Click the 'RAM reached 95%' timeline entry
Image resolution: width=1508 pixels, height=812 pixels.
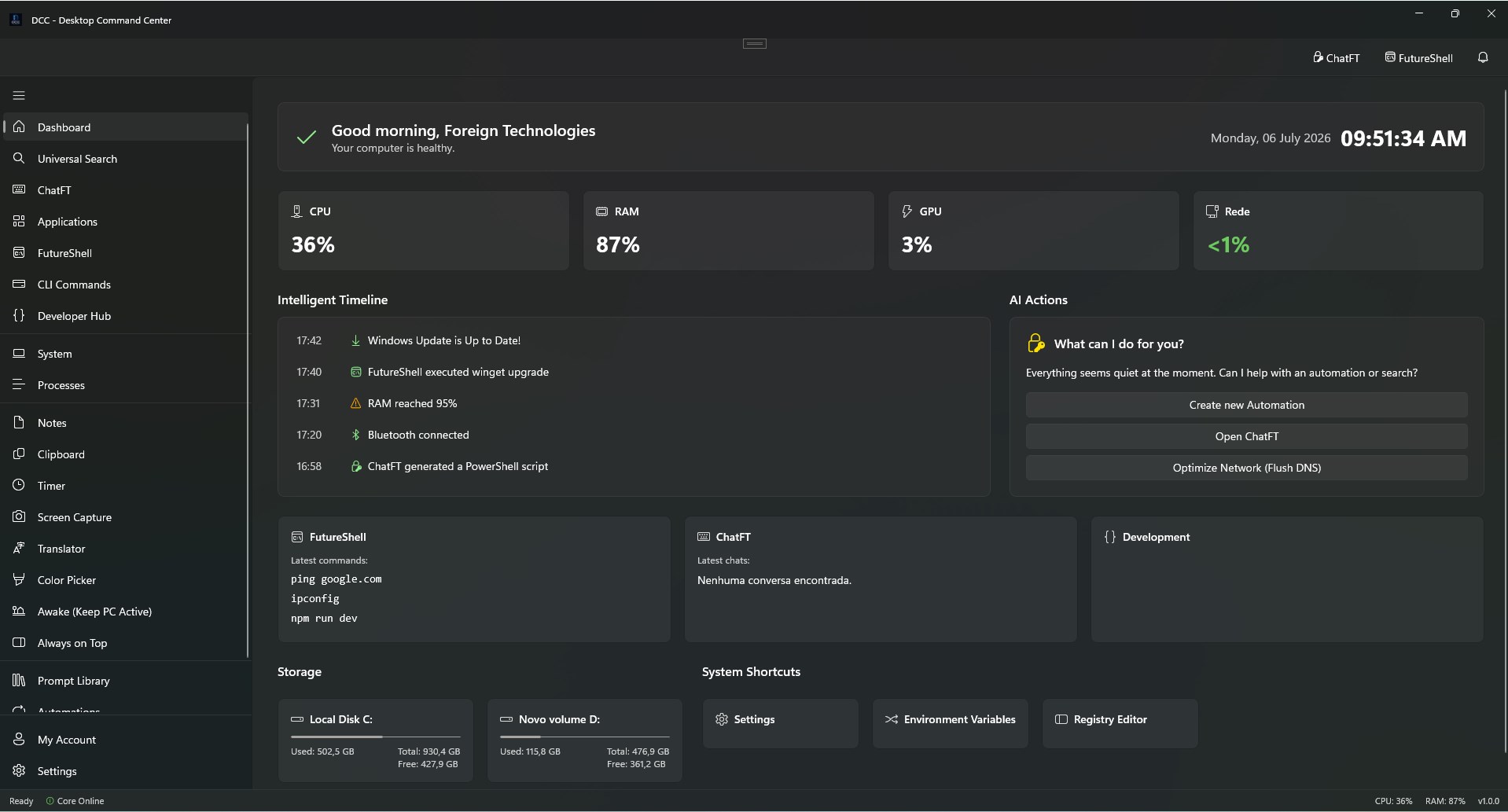tap(412, 403)
